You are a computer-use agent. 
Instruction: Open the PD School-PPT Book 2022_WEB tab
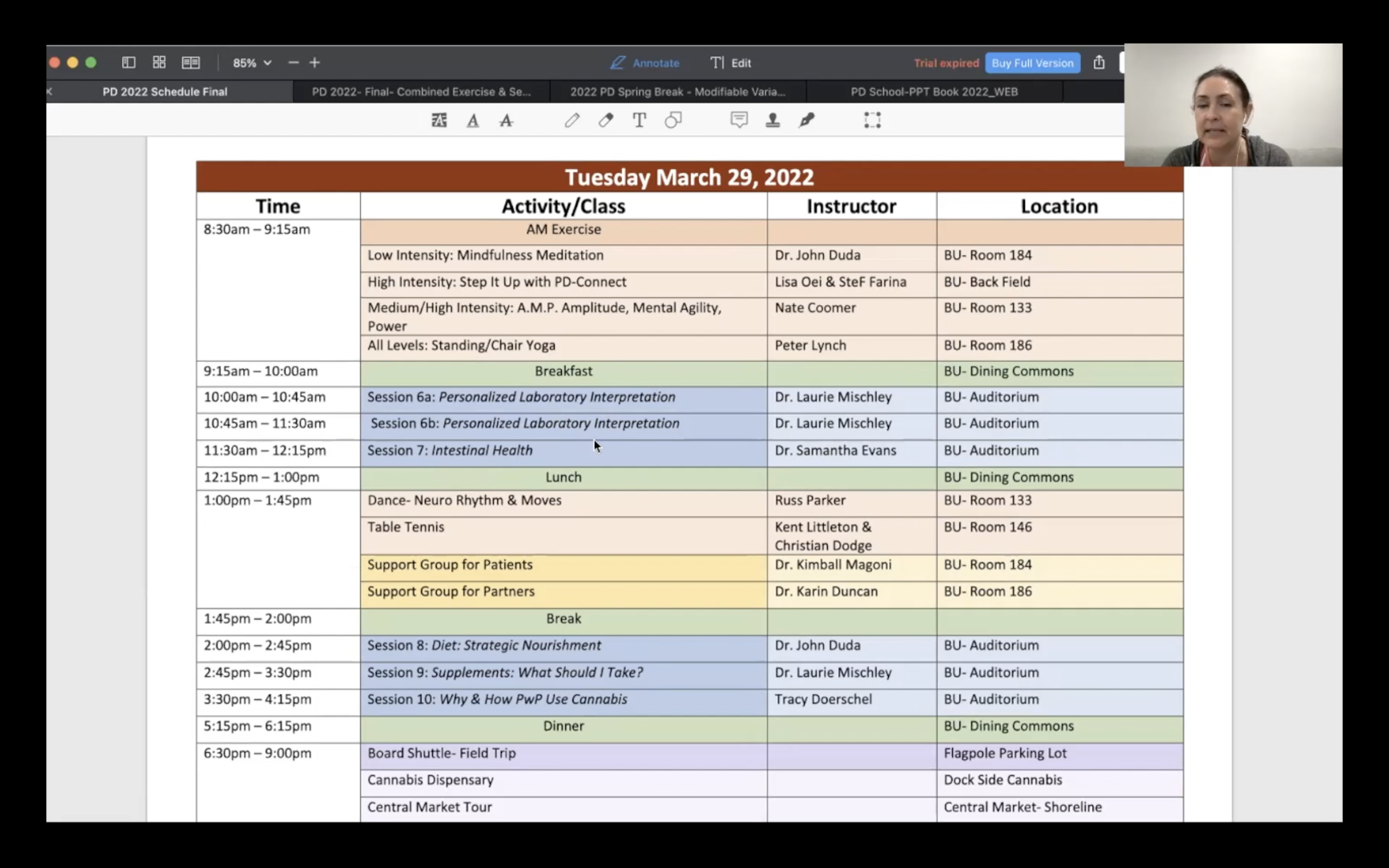(934, 91)
